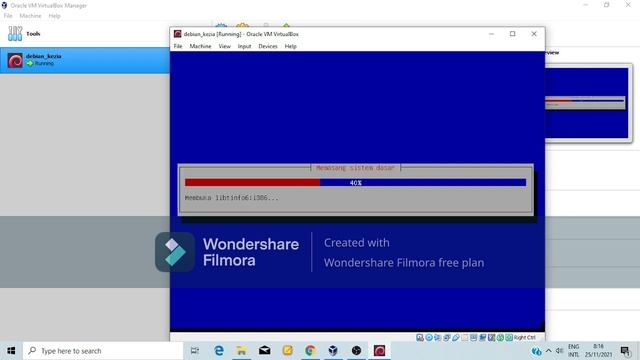Click the display status icon in VM status bar
Viewport: 640px width, 360px height.
point(473,338)
